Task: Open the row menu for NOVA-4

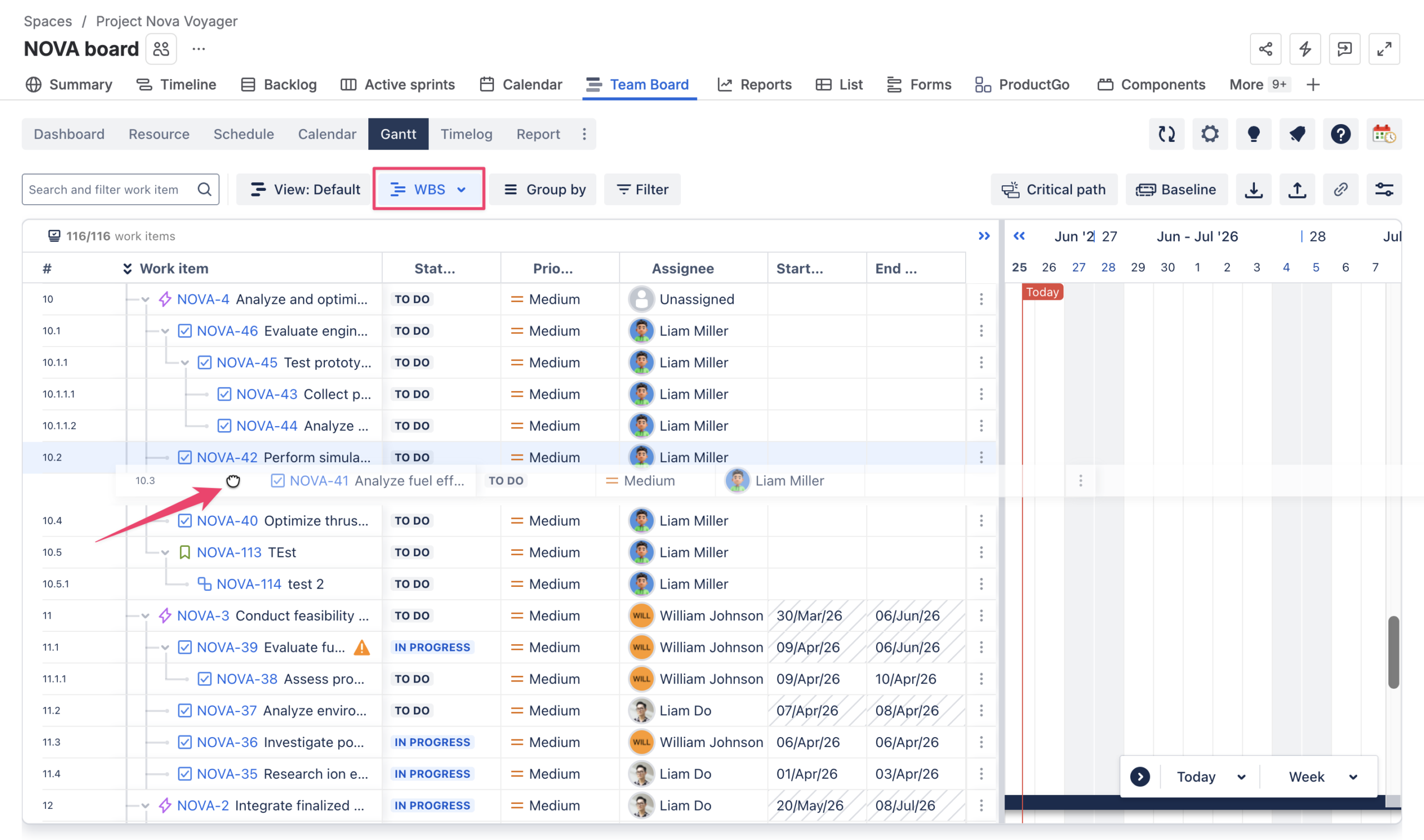Action: coord(981,299)
